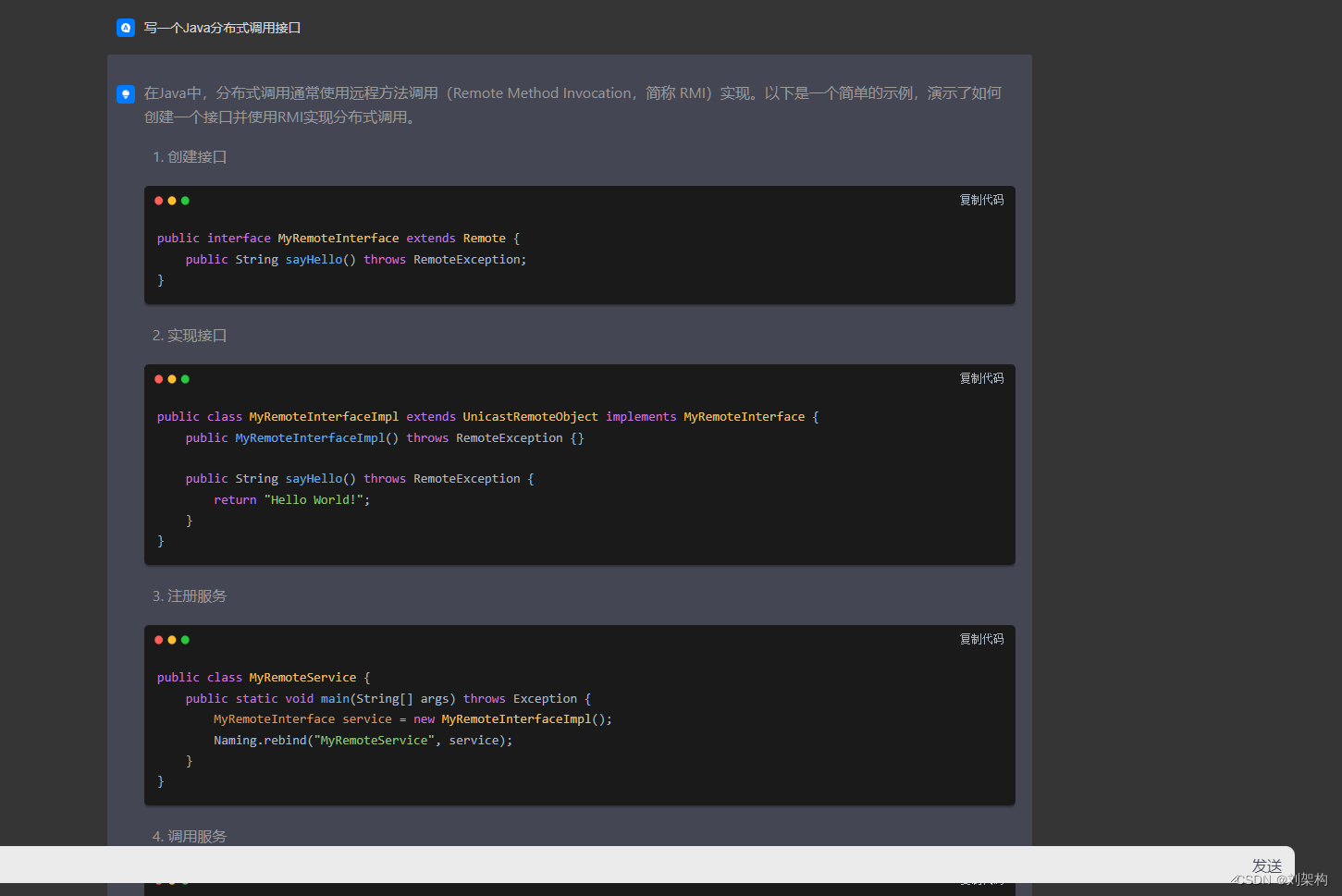Copy code from the 创建接口 block
1342x896 pixels.
click(981, 200)
